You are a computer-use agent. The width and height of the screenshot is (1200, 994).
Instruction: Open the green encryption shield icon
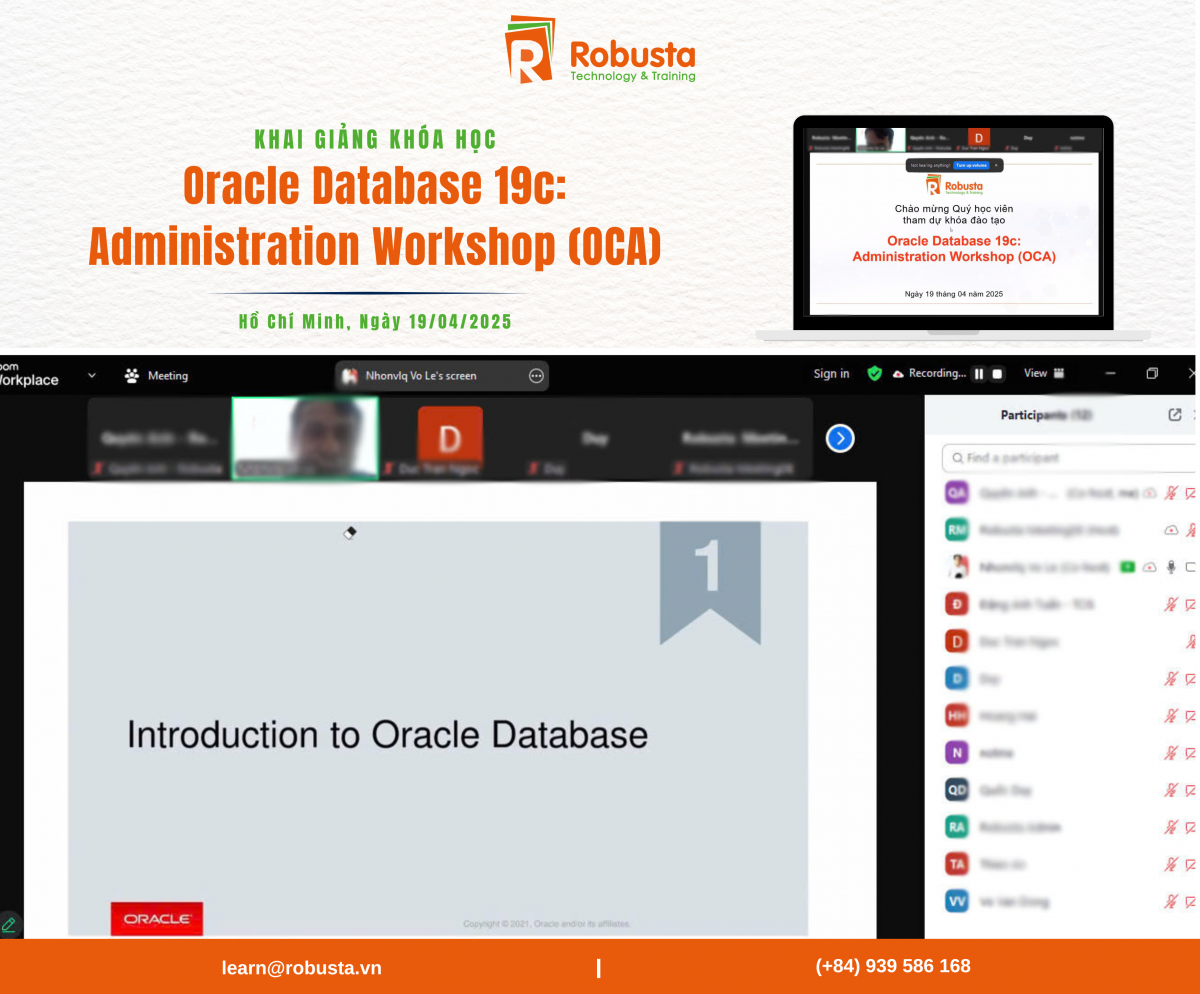point(874,373)
